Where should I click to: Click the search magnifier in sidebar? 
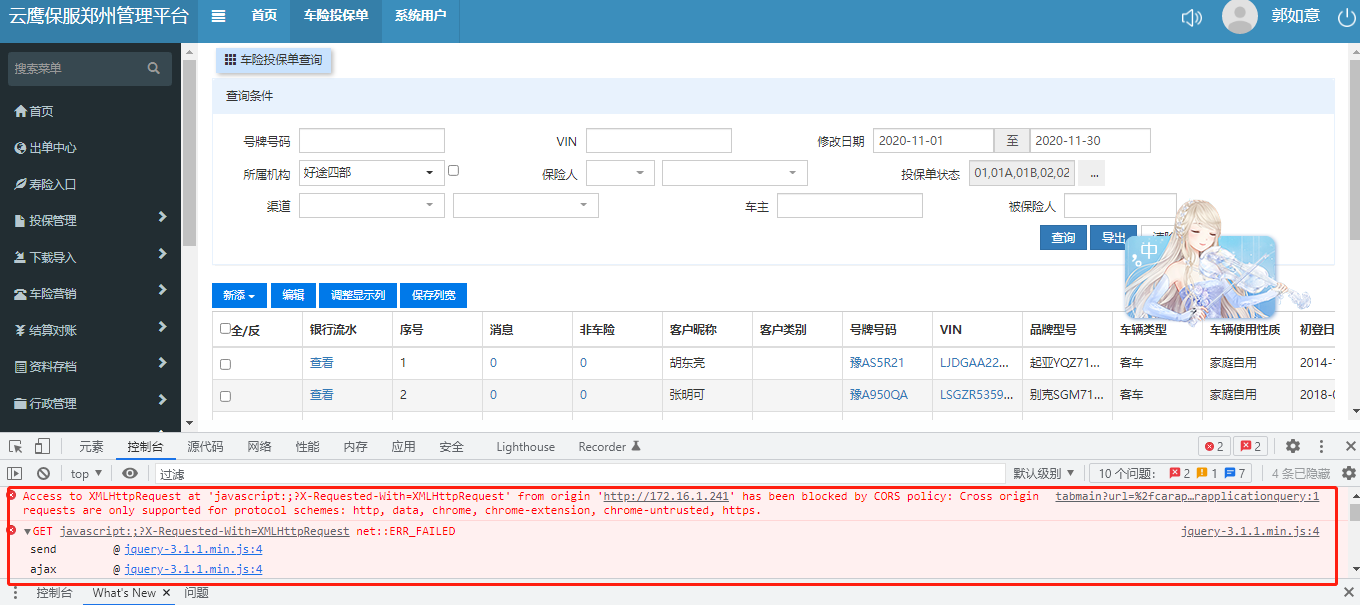coord(153,68)
